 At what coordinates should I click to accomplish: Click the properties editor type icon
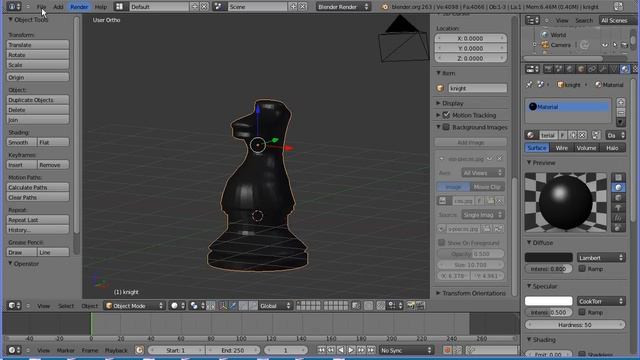(532, 69)
